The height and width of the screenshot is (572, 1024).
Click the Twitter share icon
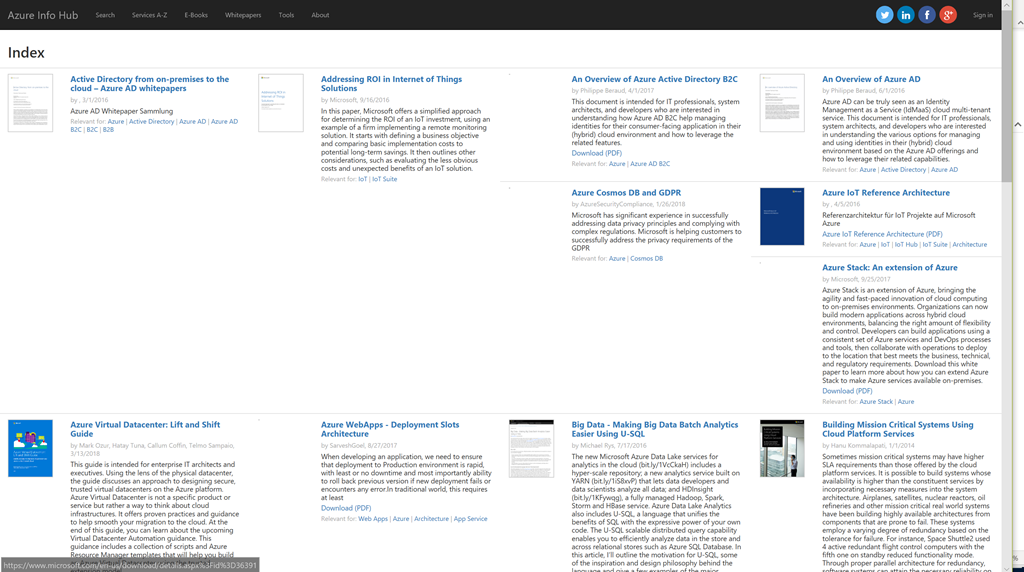pyautogui.click(x=884, y=15)
